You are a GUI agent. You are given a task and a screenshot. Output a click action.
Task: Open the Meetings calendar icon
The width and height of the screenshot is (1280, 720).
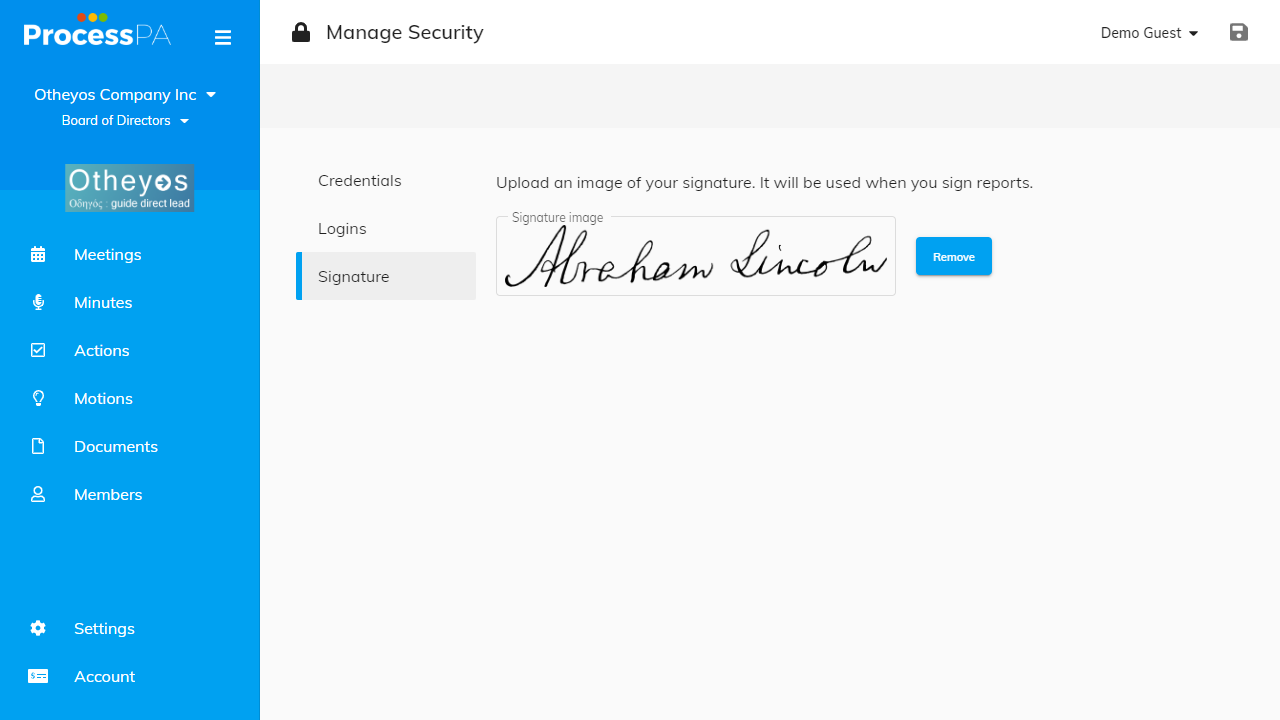[x=38, y=254]
